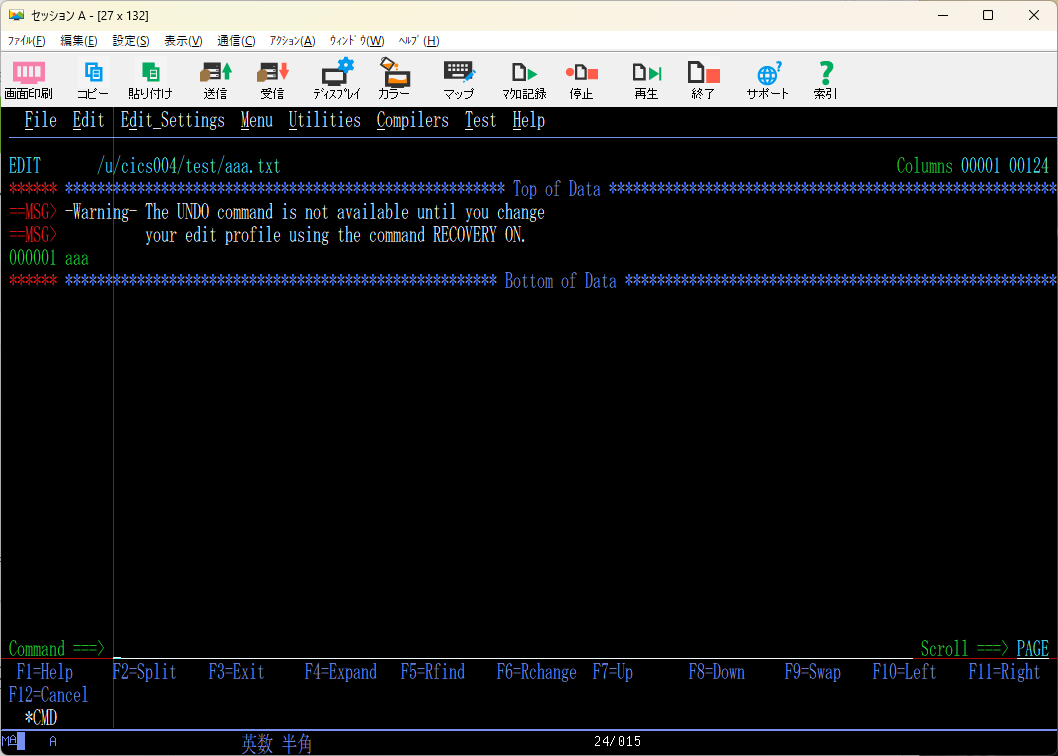Click the F7=Up function key label

click(x=613, y=672)
